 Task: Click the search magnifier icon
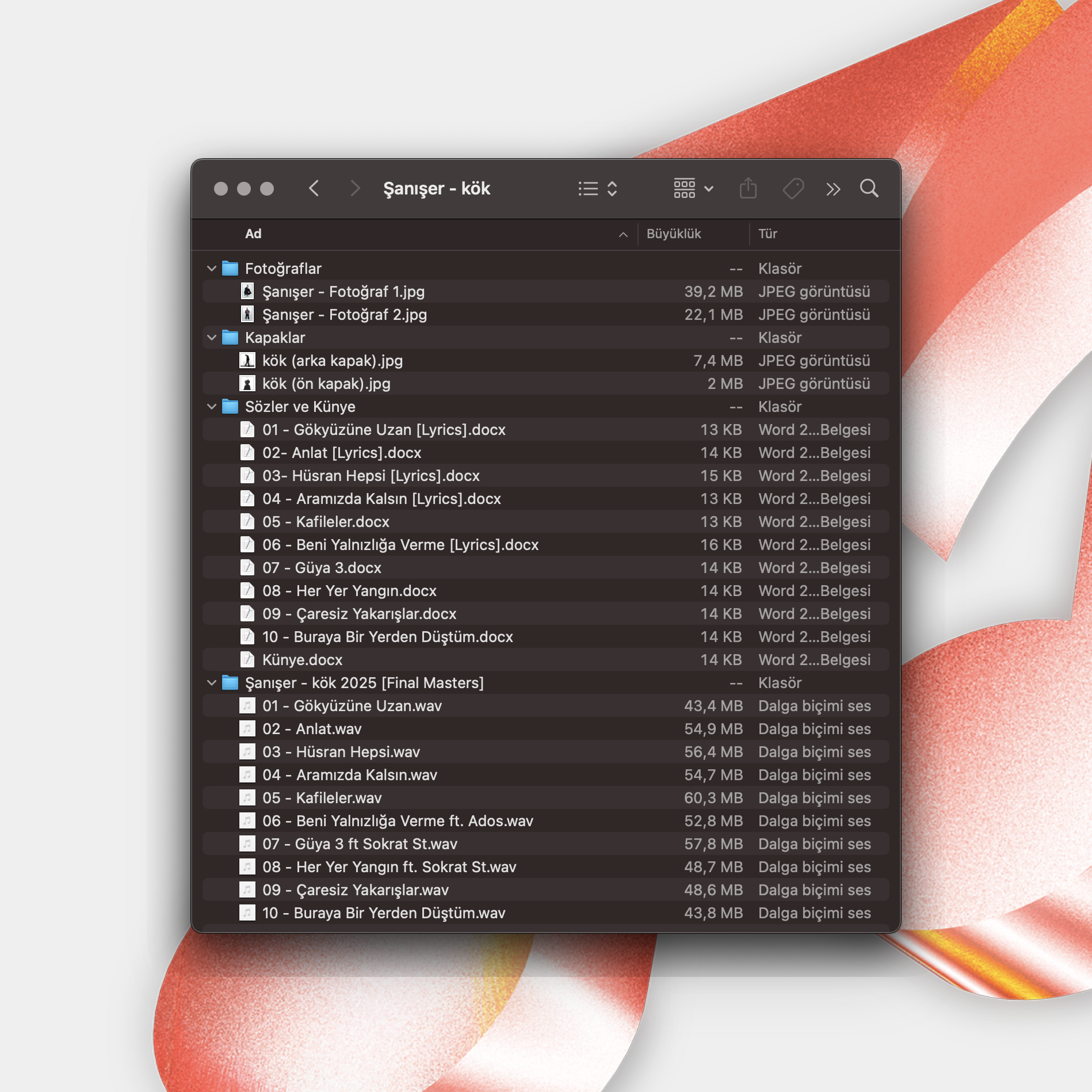click(x=869, y=189)
